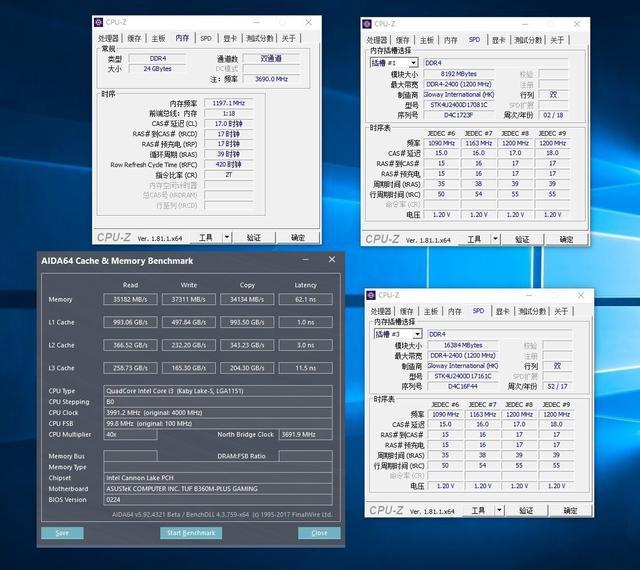This screenshot has height=570, width=640.
Task: Click serial number D4C1723F
Action: [459, 115]
